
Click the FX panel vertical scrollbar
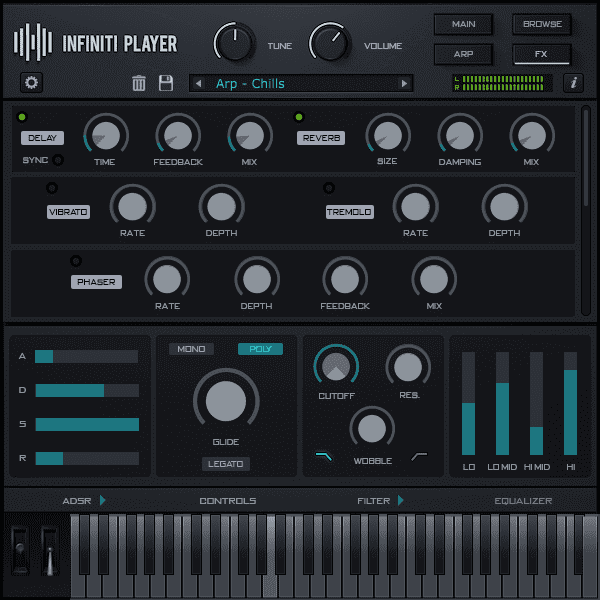coord(585,210)
